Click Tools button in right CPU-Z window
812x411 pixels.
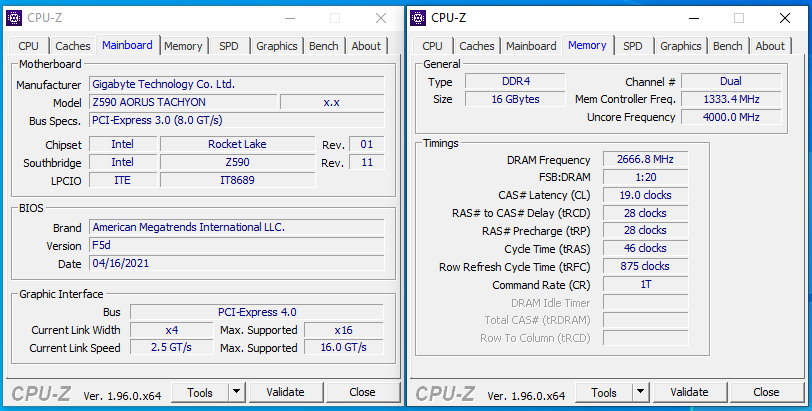[604, 393]
